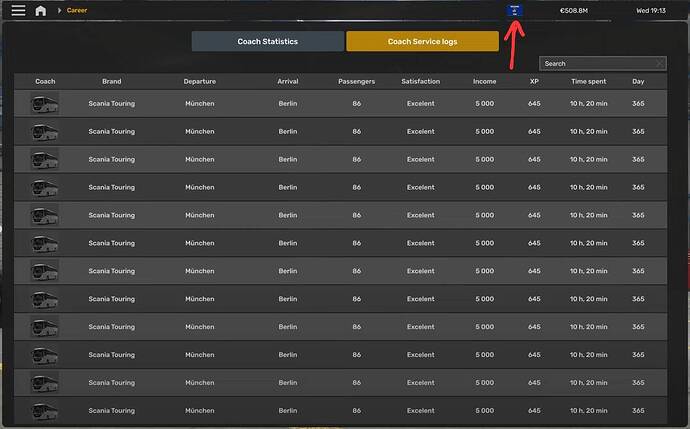
Task: Click the blue icon beside the money balance
Action: 514,11
